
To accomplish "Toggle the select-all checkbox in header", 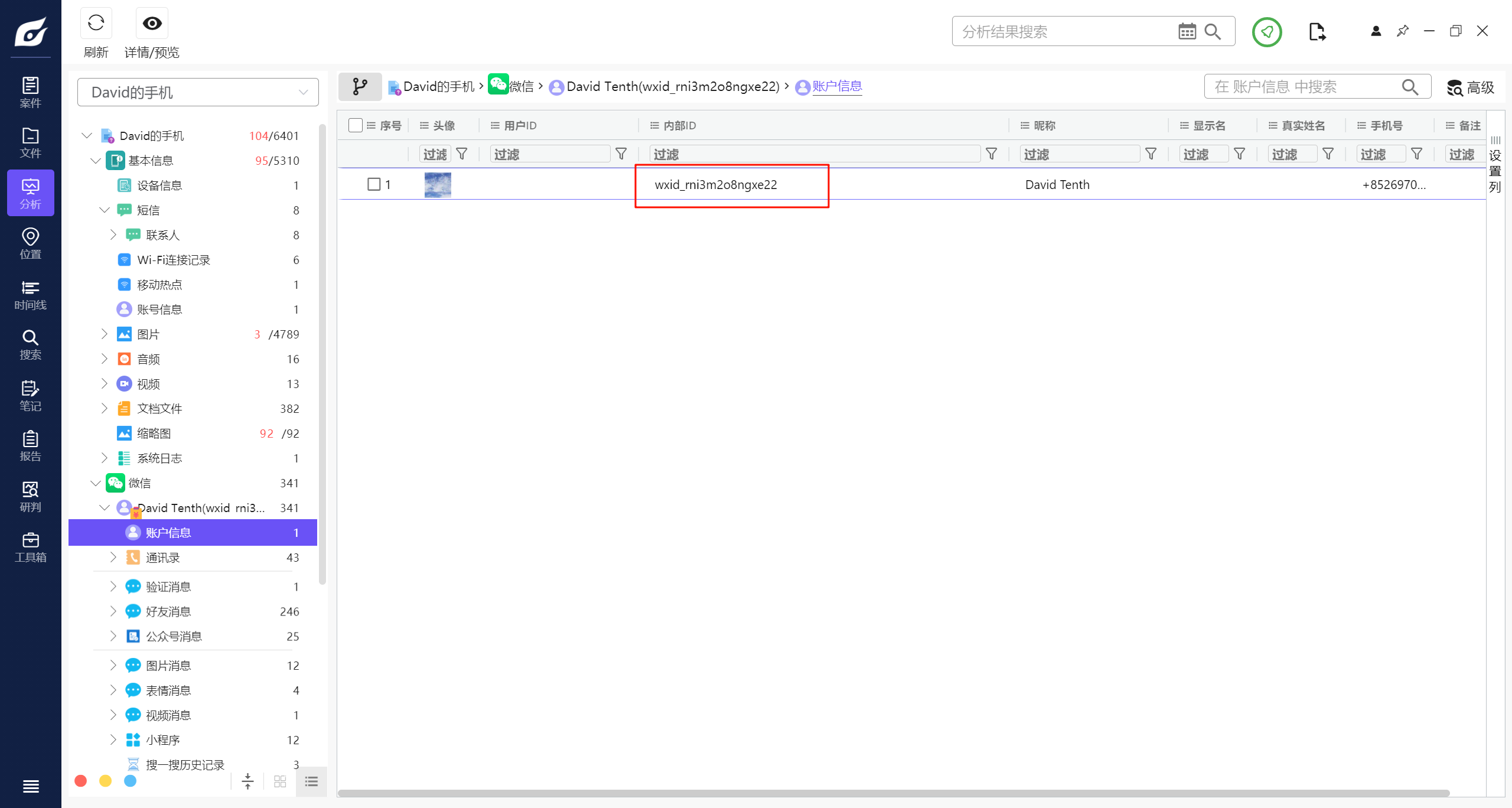I will point(355,125).
